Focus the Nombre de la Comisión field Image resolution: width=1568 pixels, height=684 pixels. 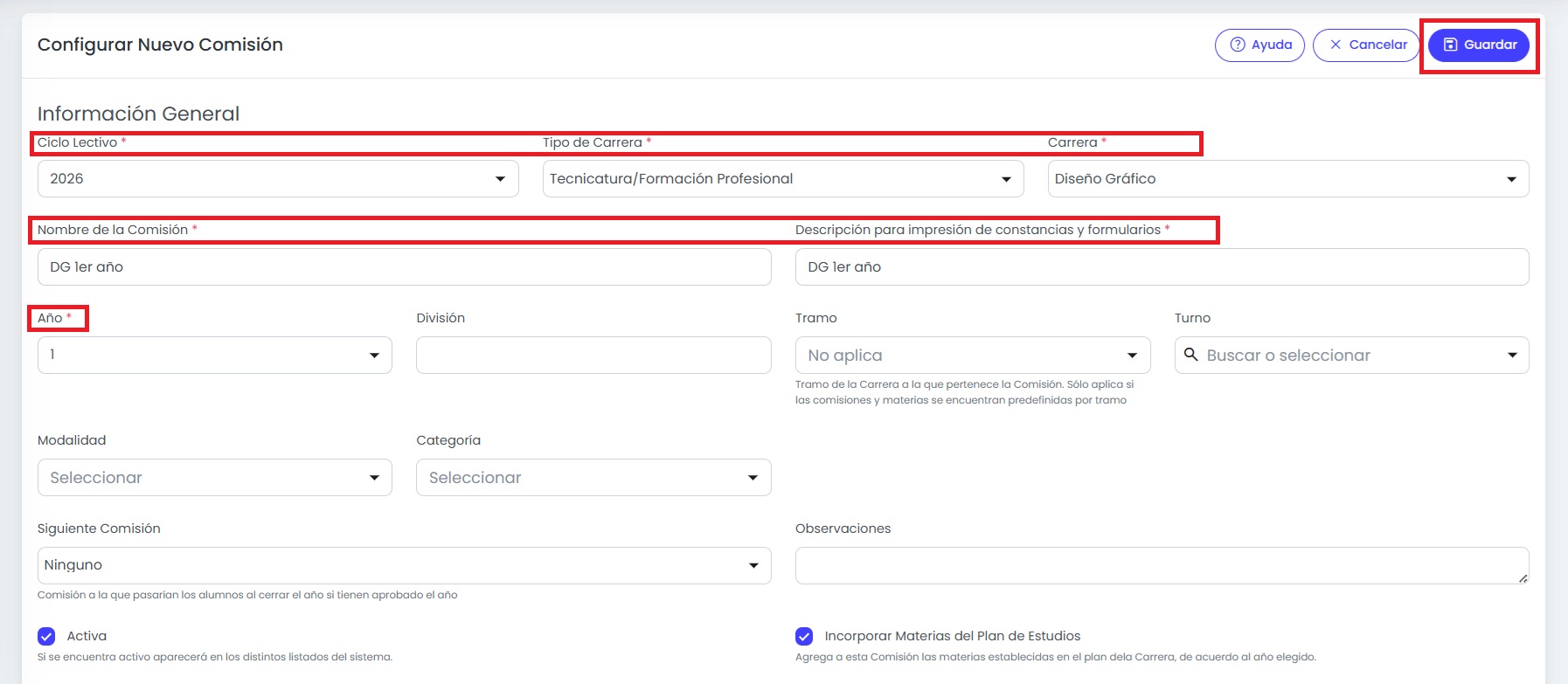point(405,266)
